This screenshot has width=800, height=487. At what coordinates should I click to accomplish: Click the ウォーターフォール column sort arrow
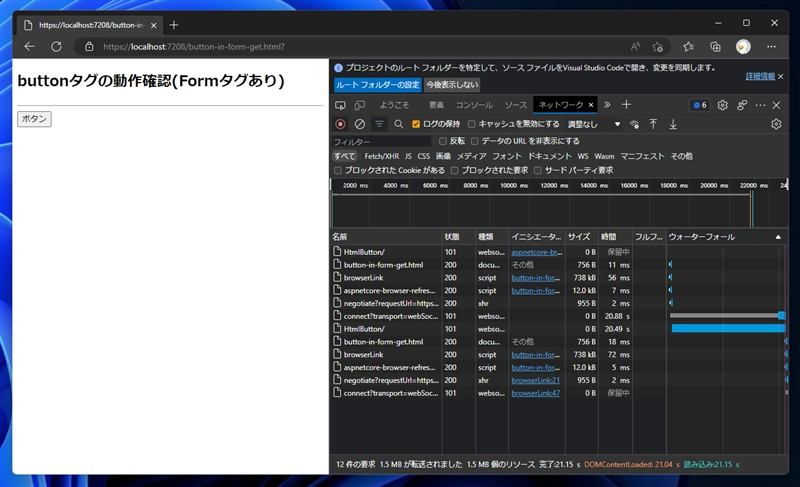778,237
